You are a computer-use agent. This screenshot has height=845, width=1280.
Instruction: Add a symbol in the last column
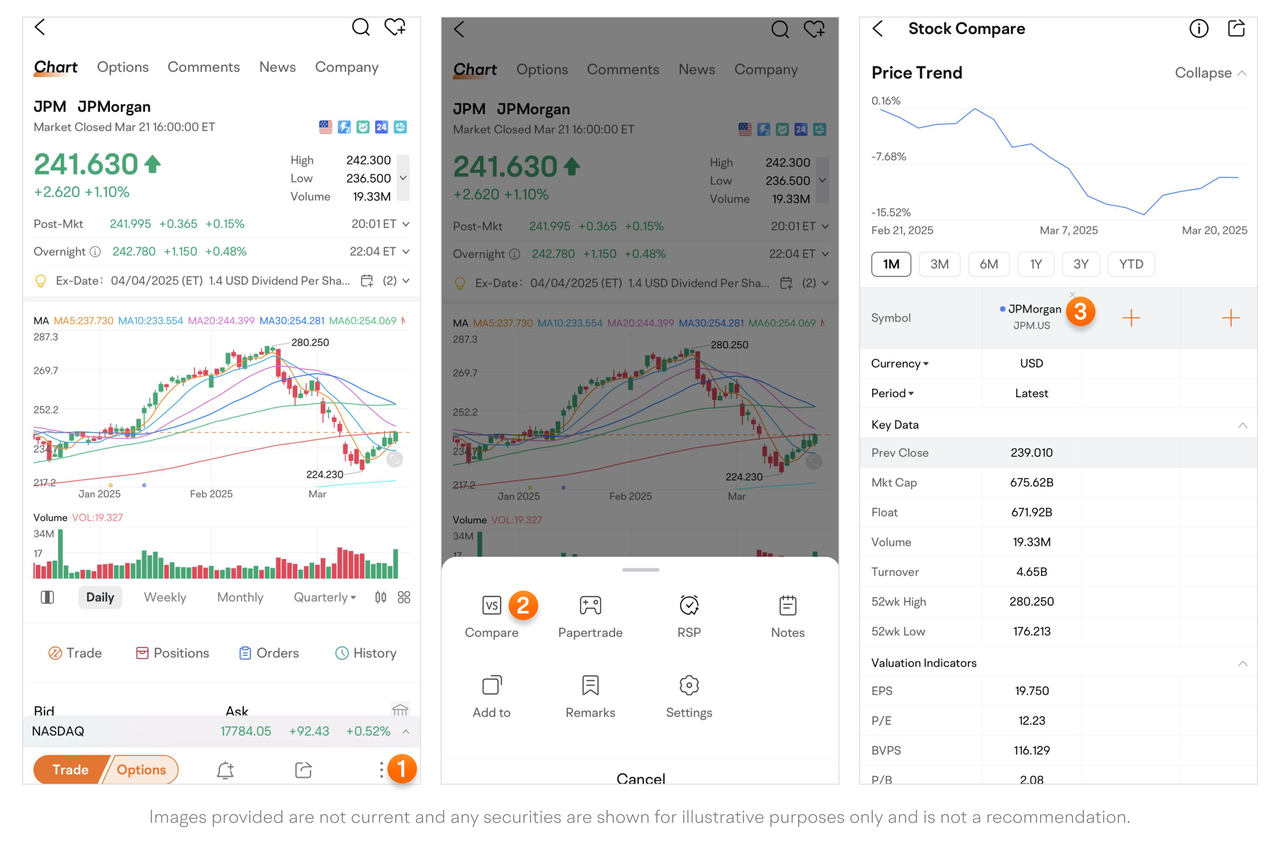pyautogui.click(x=1231, y=318)
